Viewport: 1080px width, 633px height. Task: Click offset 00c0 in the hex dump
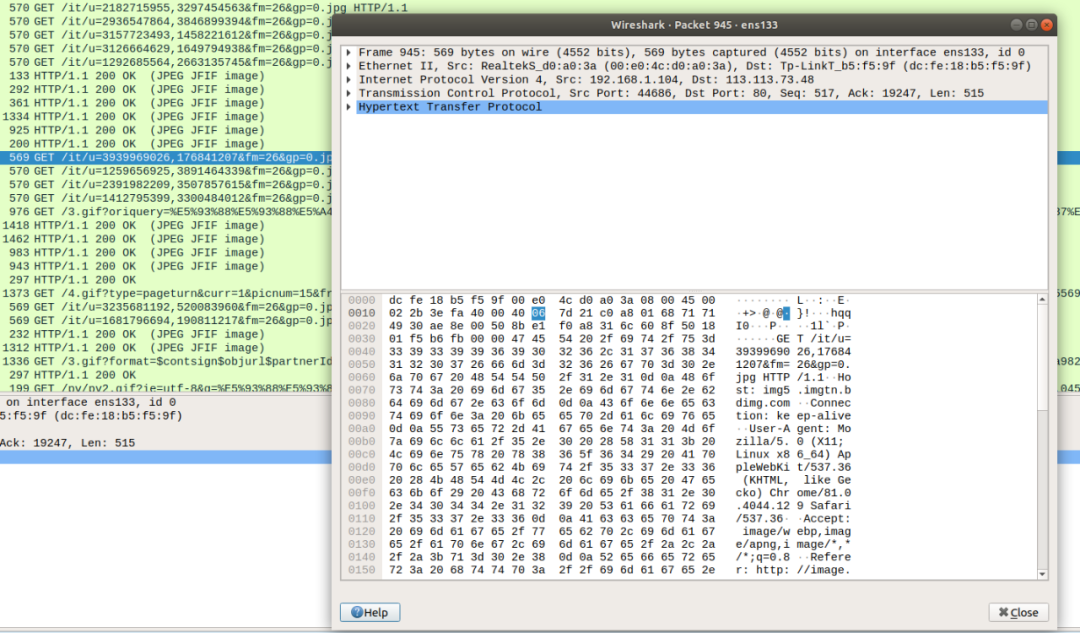[362, 455]
